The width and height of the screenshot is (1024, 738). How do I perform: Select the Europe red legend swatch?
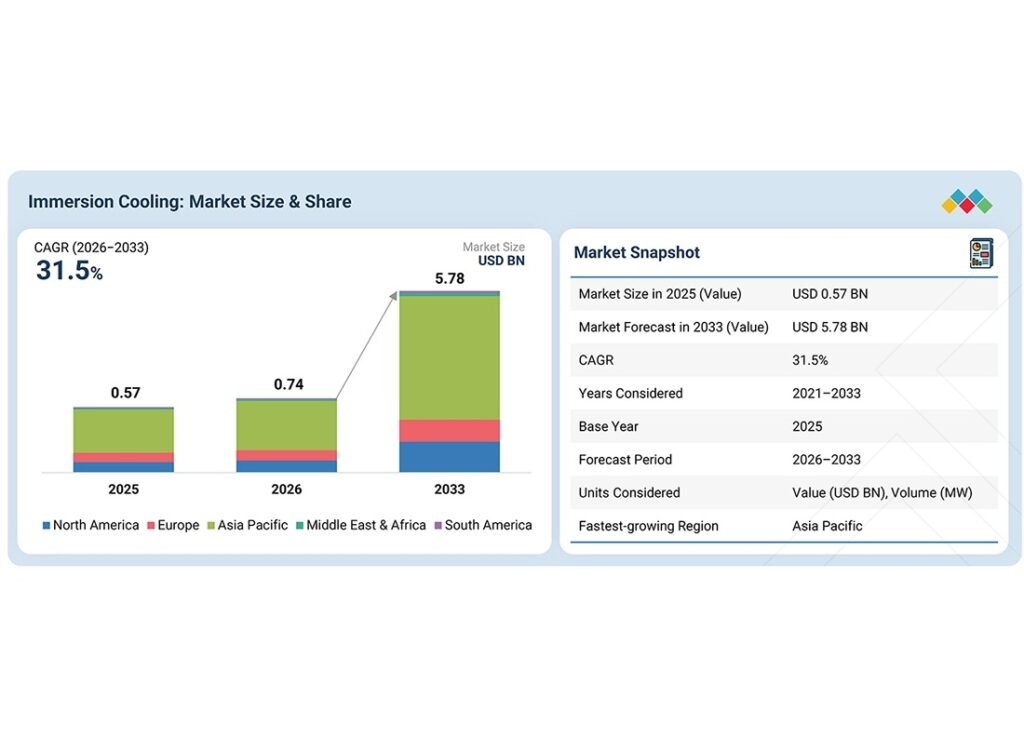coord(151,526)
